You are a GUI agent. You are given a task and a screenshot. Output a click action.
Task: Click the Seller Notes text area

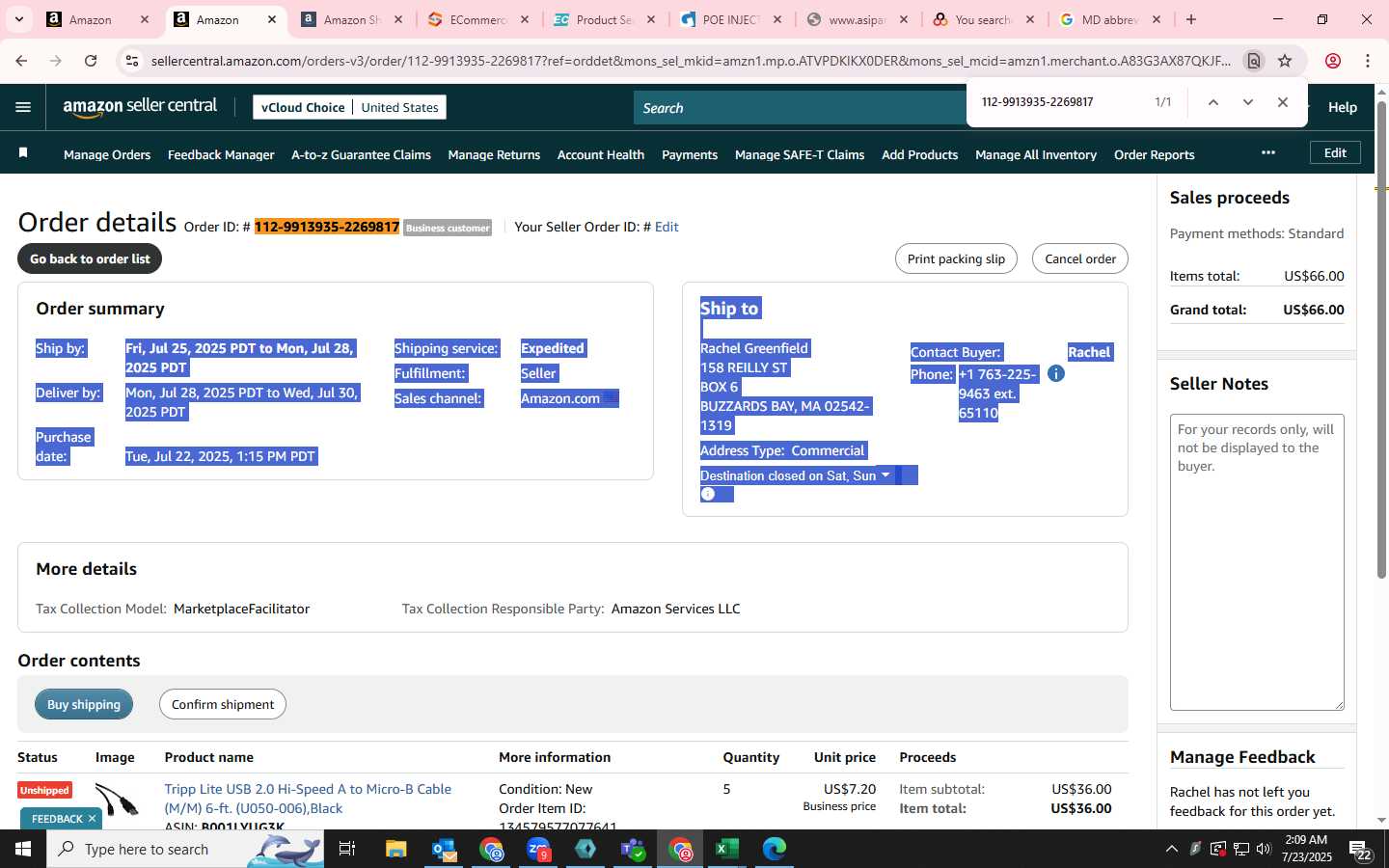click(1257, 561)
